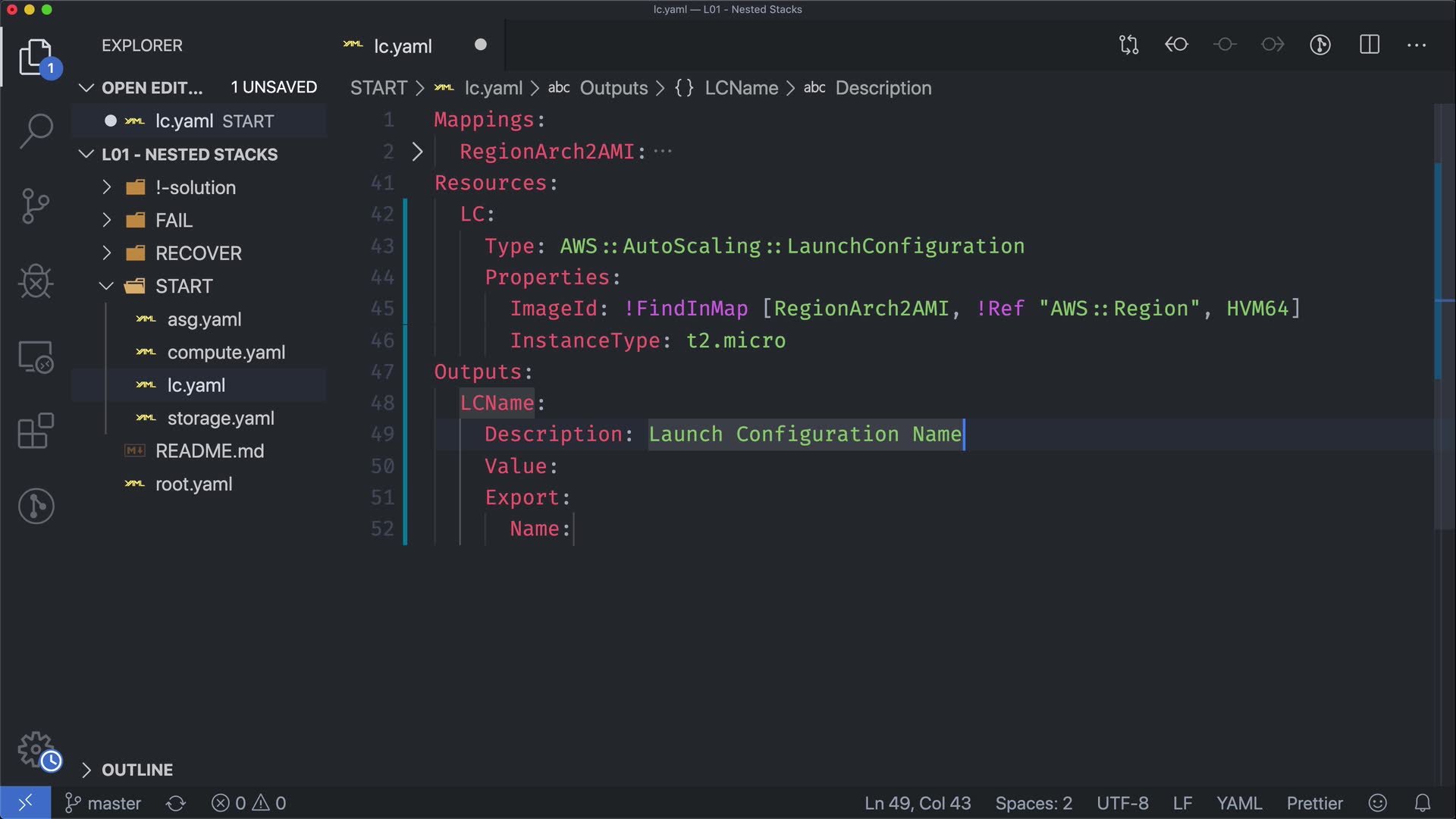The height and width of the screenshot is (819, 1456).
Task: Open the Debug view icon
Action: click(x=36, y=281)
